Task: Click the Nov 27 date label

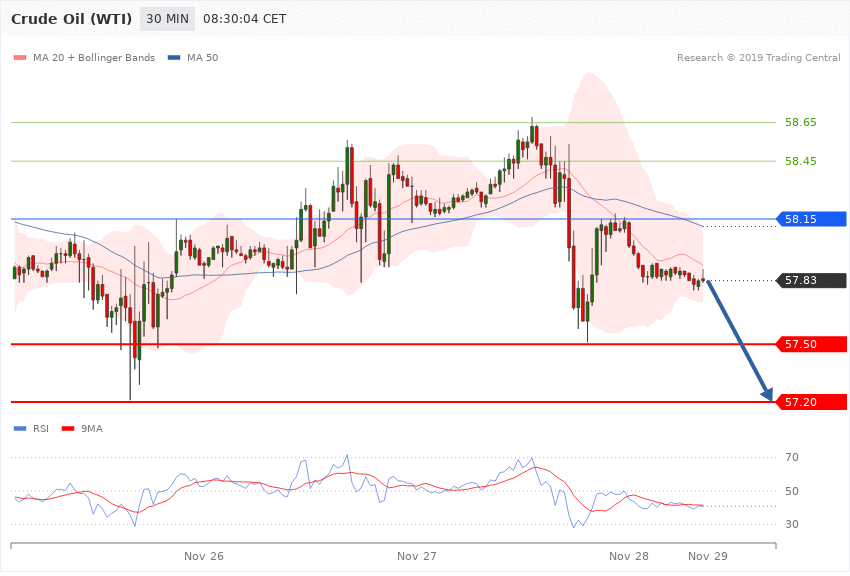Action: [x=416, y=556]
